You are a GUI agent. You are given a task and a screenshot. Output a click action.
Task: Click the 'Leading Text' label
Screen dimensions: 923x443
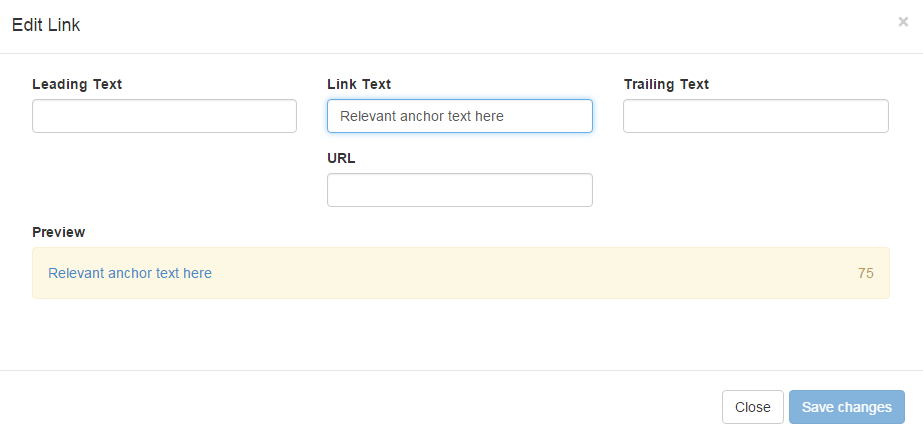pyautogui.click(x=77, y=84)
